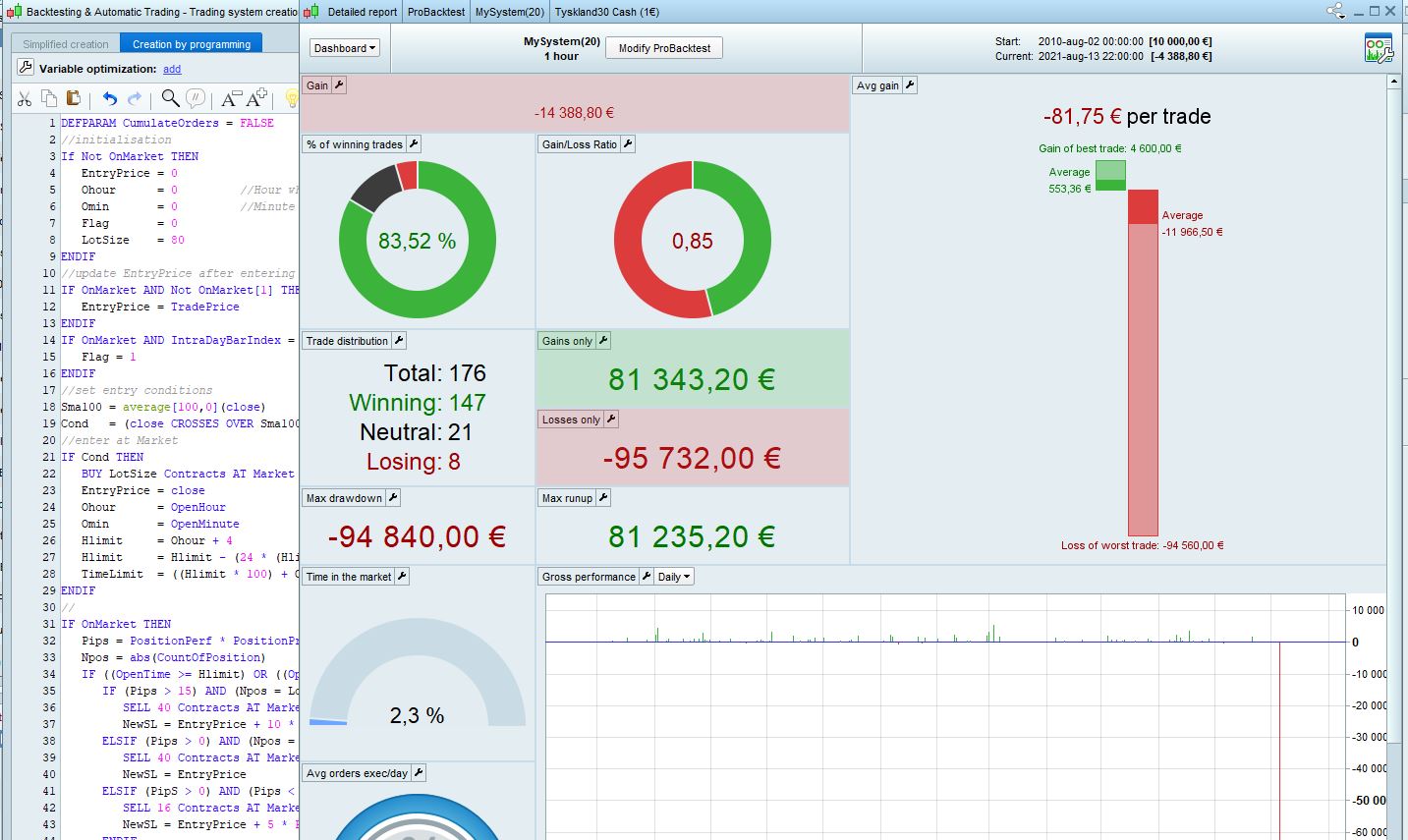Click wrench beside Max drawdown
This screenshot has height=840, width=1408.
[x=393, y=498]
